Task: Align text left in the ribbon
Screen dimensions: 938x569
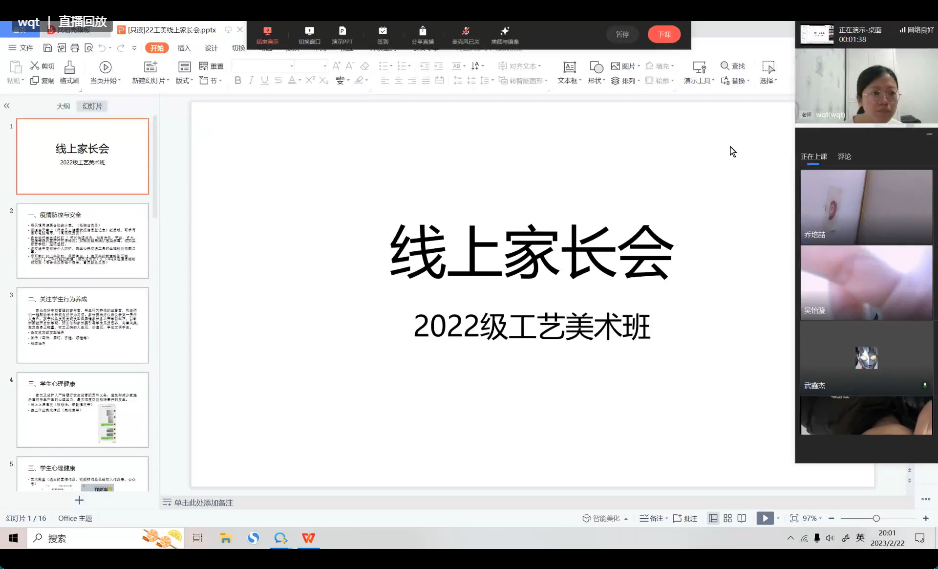Action: click(384, 80)
